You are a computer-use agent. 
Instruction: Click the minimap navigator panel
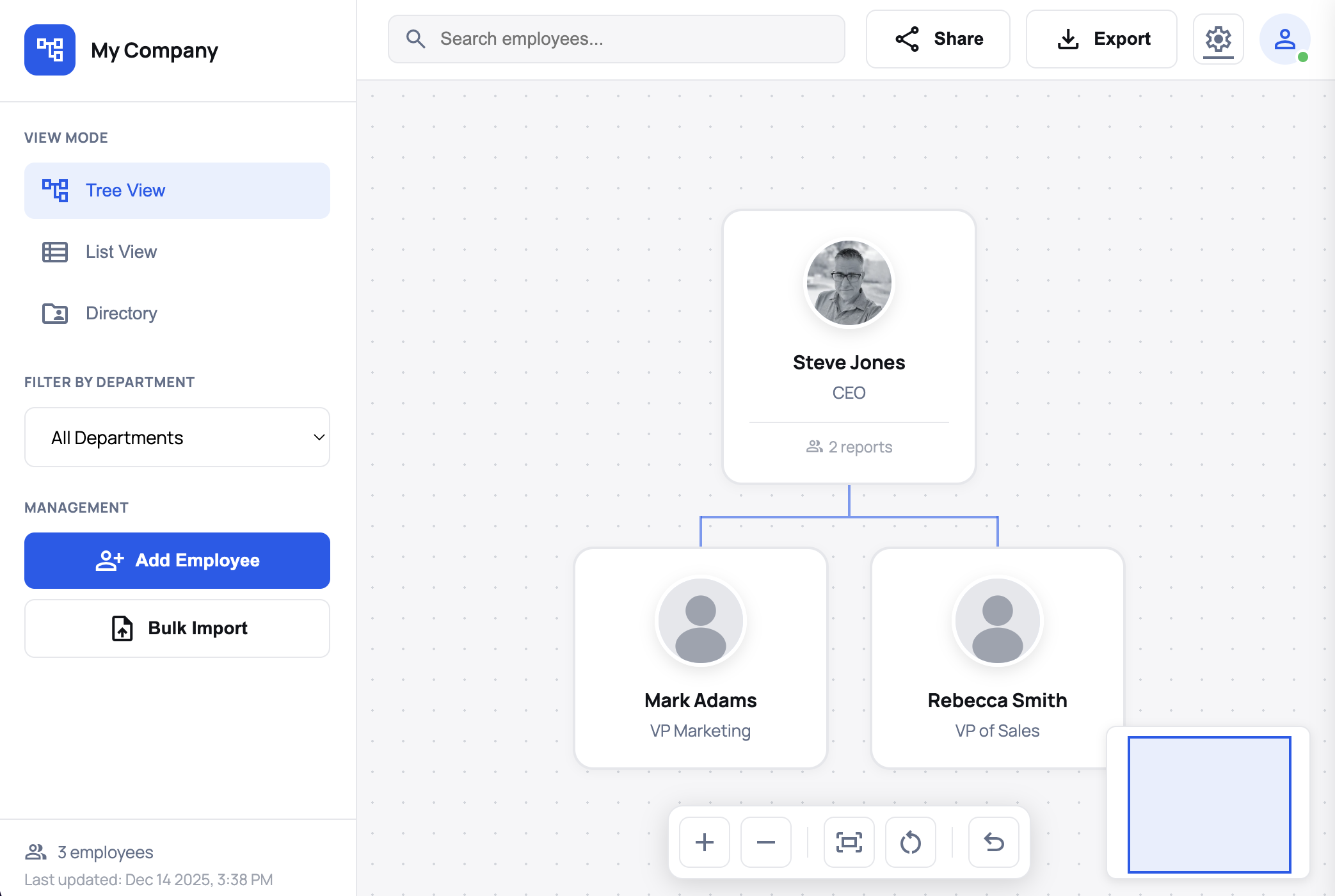click(x=1208, y=804)
